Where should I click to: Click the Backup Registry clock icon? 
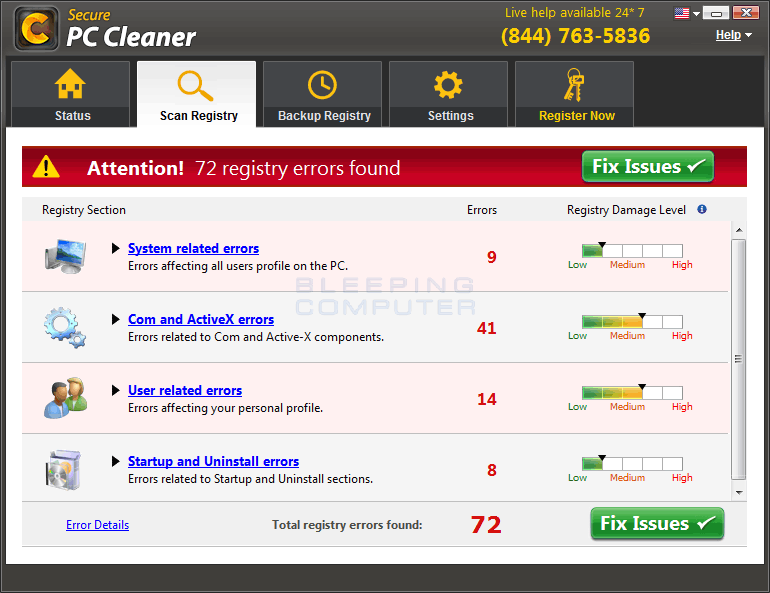point(322,85)
